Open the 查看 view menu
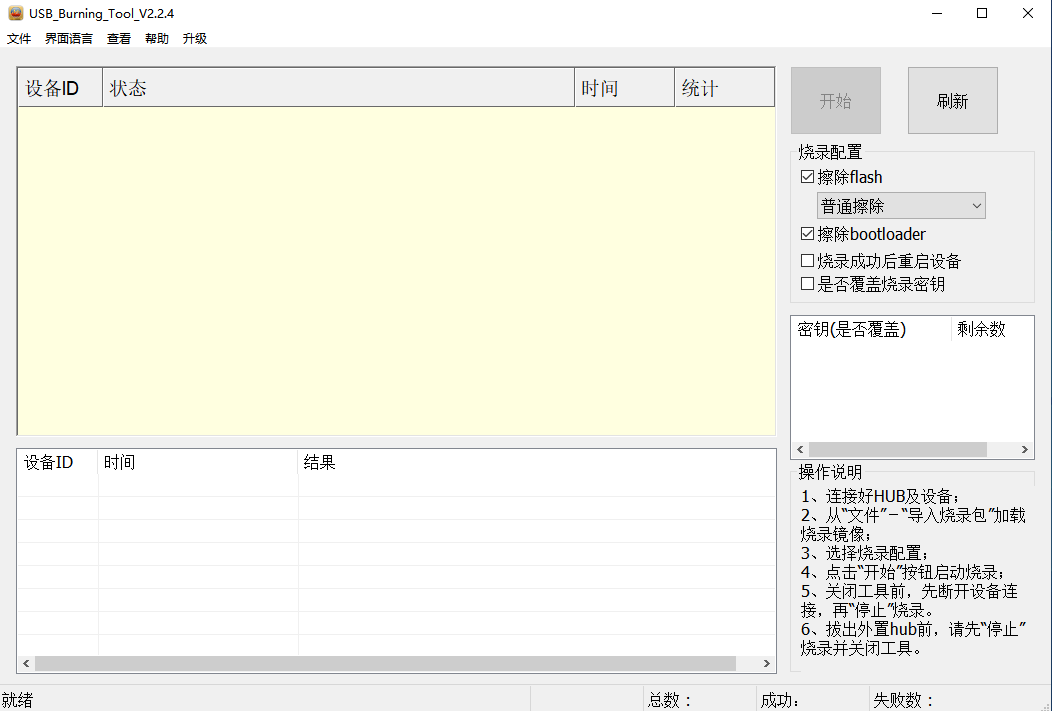The image size is (1052, 711). (118, 38)
